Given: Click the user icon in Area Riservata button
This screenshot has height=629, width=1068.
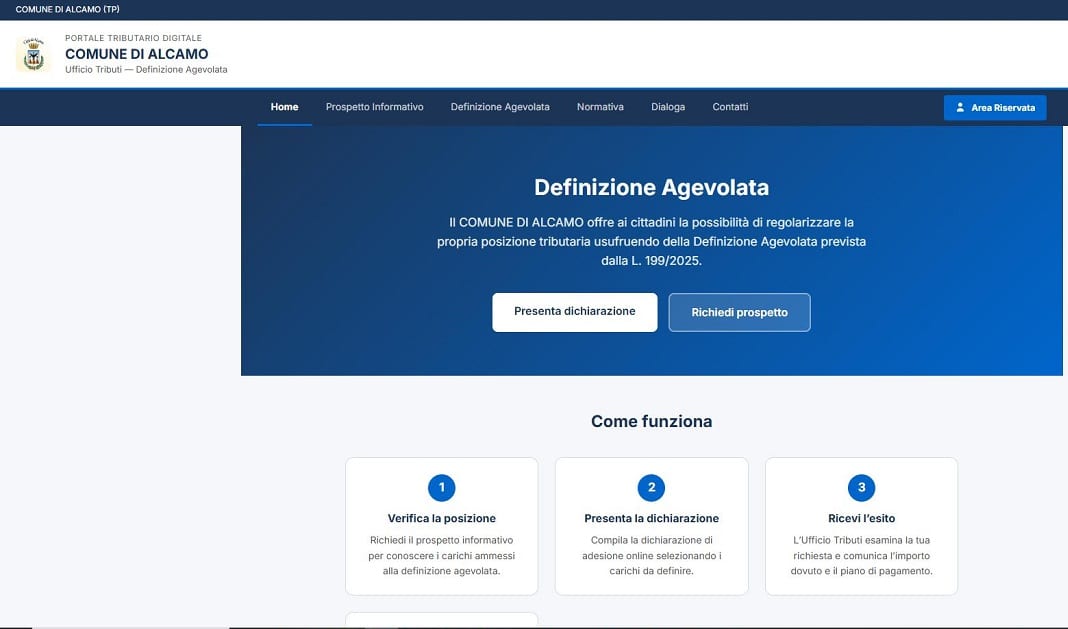Looking at the screenshot, I should point(960,108).
